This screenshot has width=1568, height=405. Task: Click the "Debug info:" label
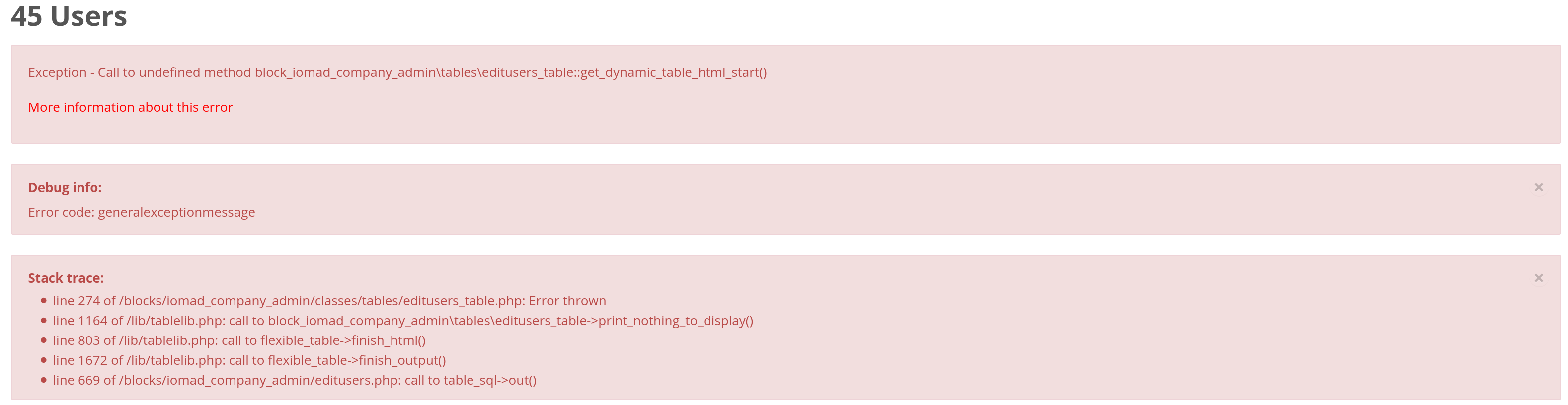coord(65,187)
